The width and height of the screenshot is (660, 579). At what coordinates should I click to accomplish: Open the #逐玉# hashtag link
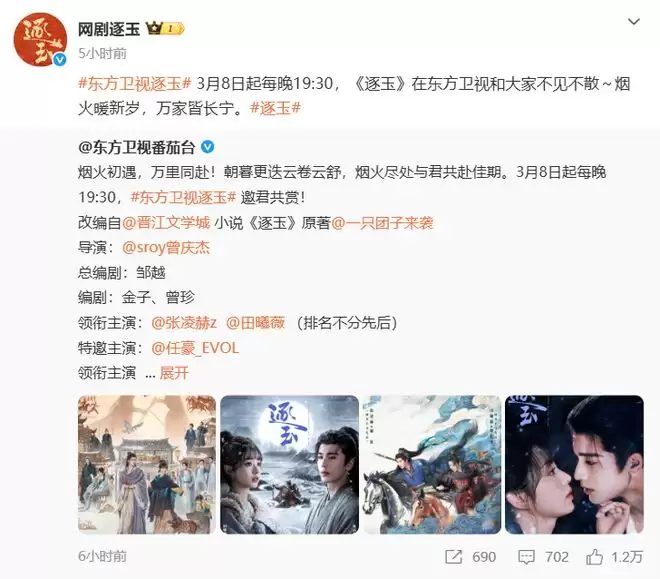pos(275,108)
